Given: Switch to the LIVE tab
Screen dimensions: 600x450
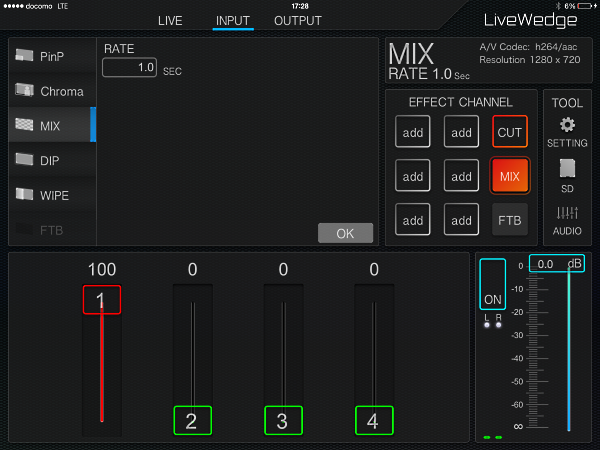Looking at the screenshot, I should coord(170,21).
